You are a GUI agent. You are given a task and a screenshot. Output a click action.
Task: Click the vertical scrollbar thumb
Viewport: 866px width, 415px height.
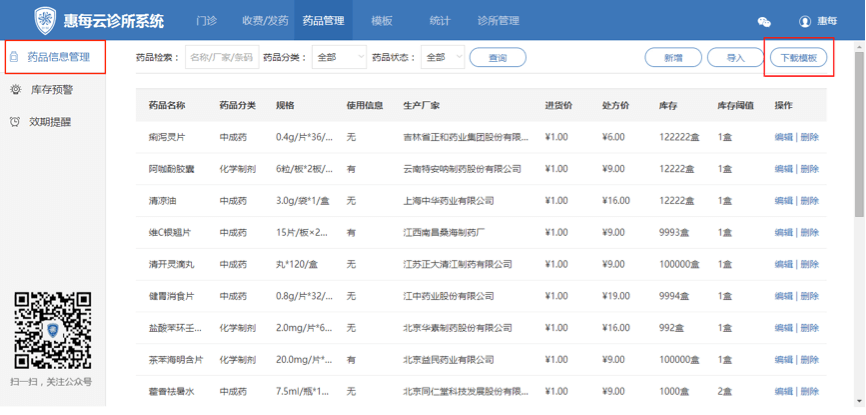coord(859,134)
